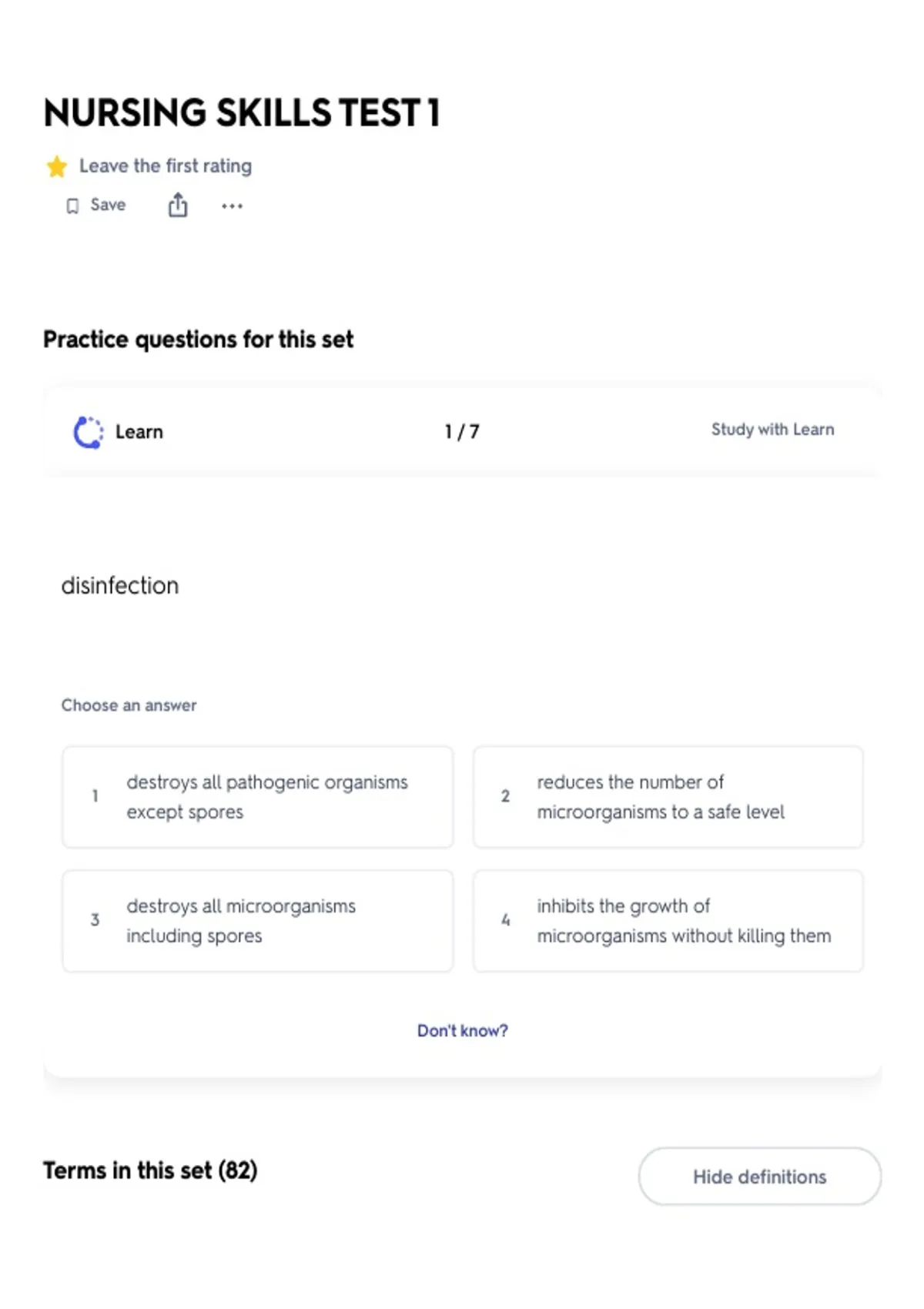Click the Learn circular logo icon

(88, 432)
